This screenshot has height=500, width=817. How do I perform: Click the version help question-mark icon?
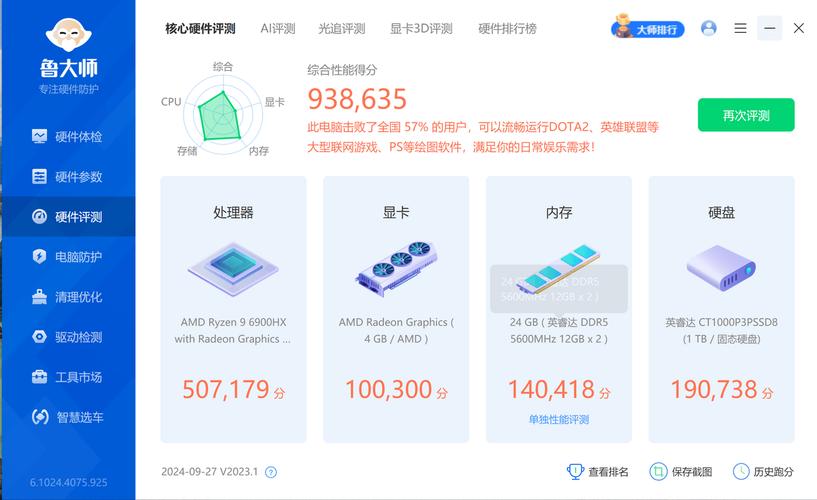(271, 472)
